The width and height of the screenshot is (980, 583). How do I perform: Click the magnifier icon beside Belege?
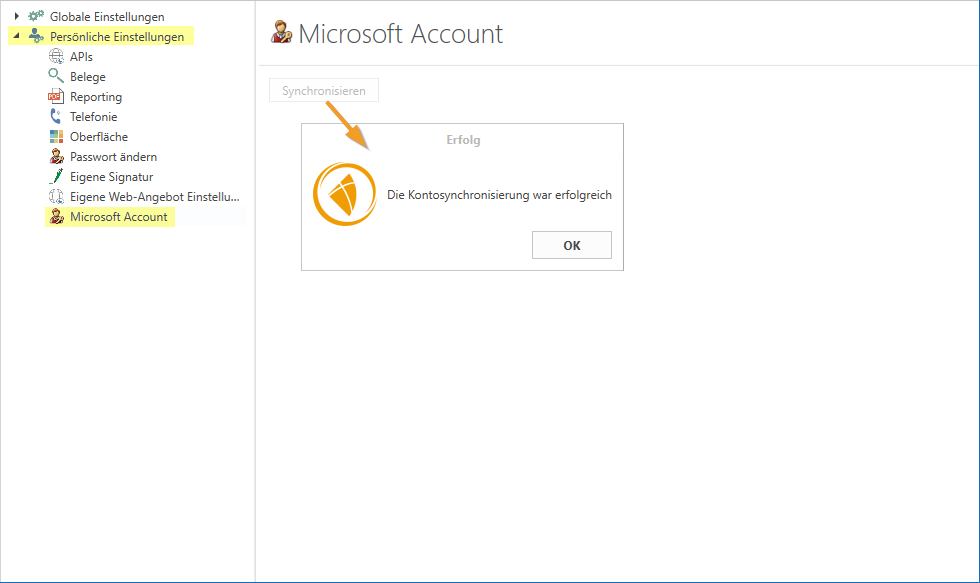coord(56,77)
